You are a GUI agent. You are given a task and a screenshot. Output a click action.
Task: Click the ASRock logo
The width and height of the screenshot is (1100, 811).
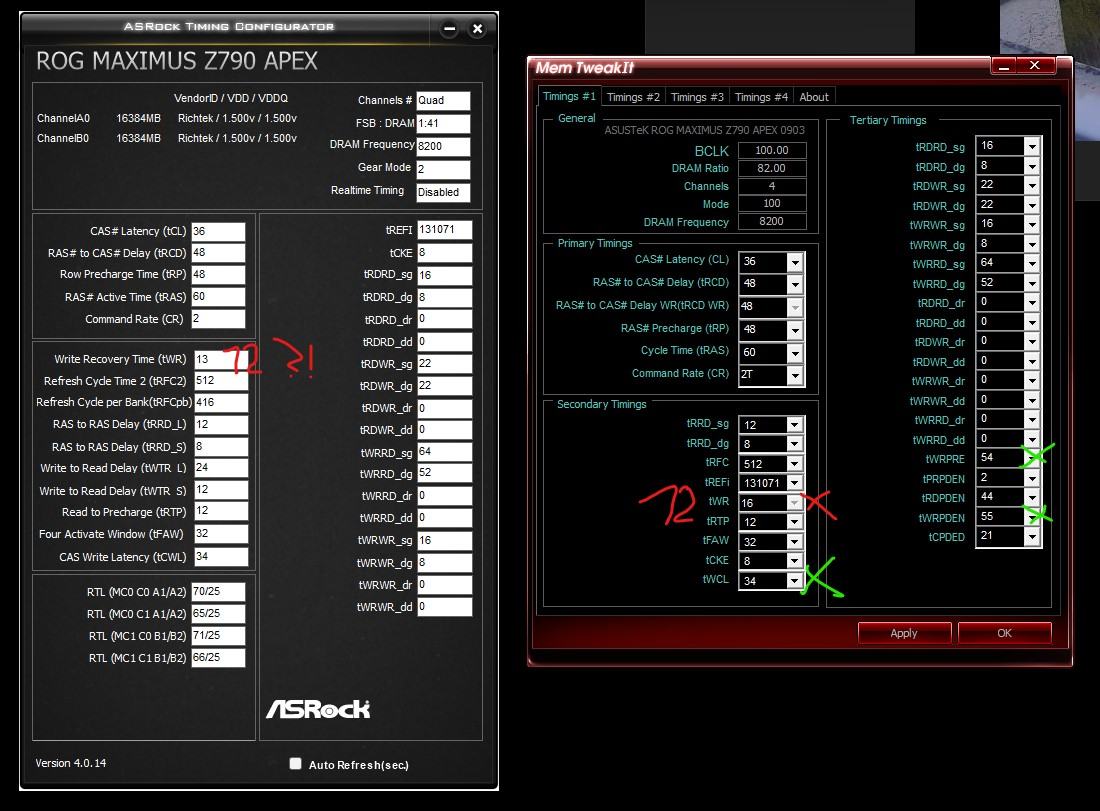pyautogui.click(x=318, y=709)
